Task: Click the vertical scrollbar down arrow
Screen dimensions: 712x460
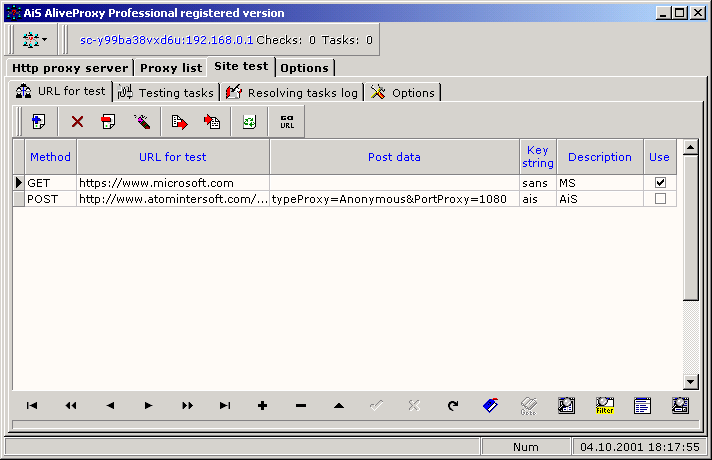Action: click(x=691, y=382)
